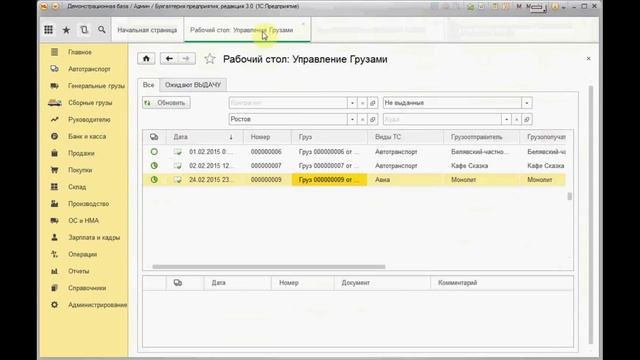Screen dimensions: 640x360
Task: Open the sections menu grid icon
Action: pos(49,30)
